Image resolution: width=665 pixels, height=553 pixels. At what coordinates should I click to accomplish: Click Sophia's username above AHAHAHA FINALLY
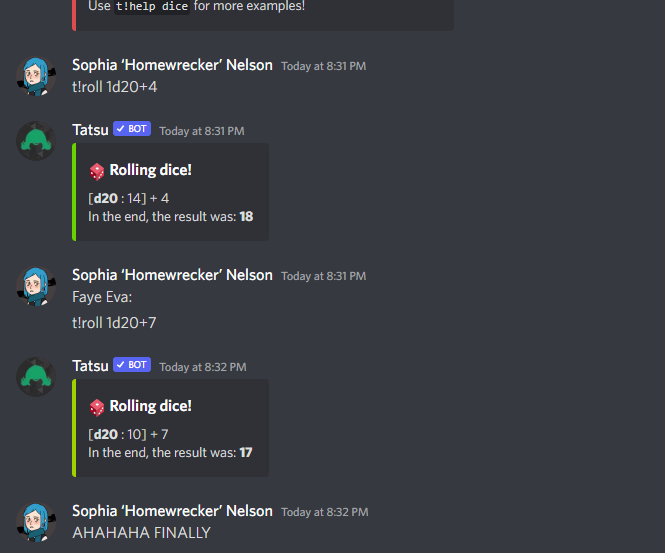click(x=172, y=511)
